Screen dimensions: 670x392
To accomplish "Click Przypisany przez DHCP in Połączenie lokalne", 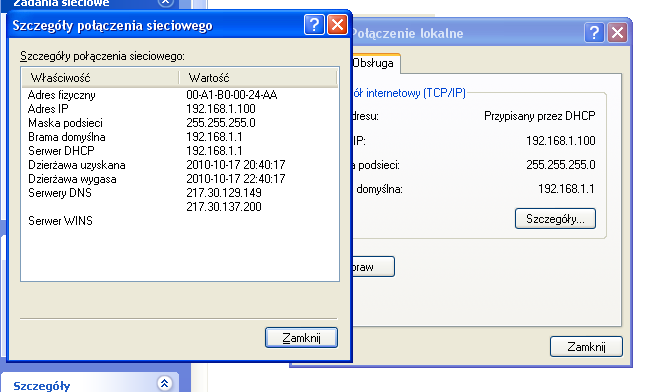I will click(540, 116).
